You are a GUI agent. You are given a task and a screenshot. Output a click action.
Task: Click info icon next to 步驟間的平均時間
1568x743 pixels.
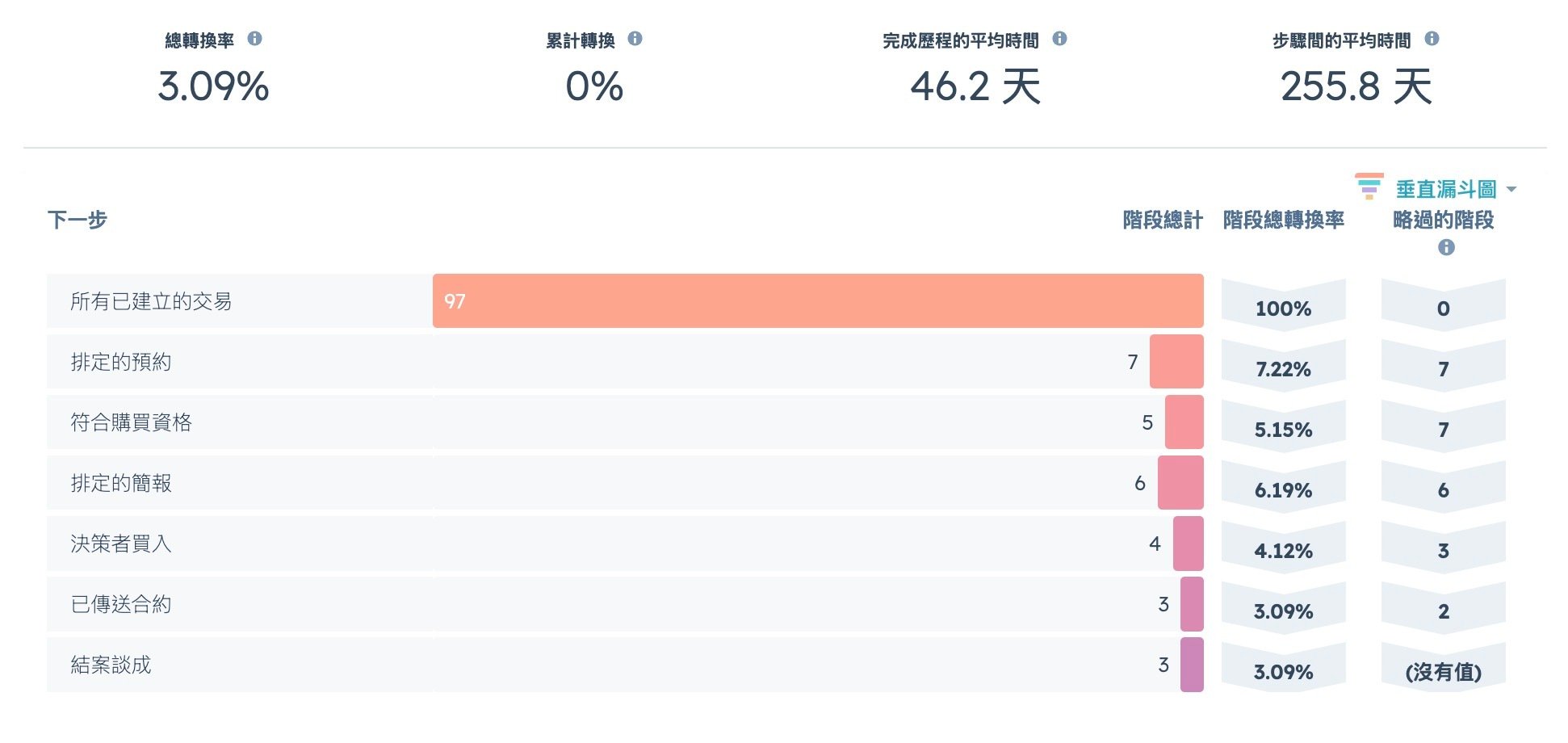point(1432,39)
